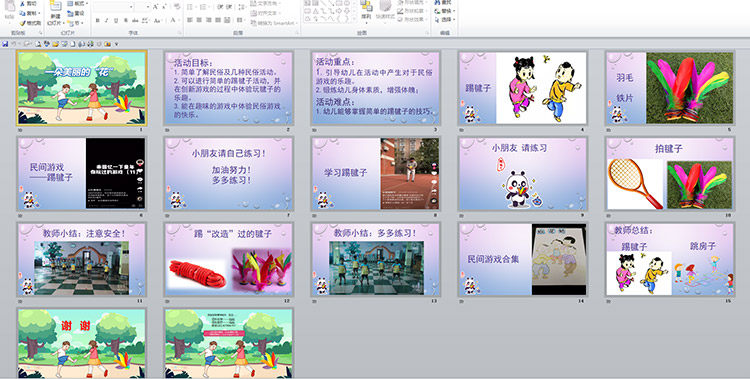Screen dimensions: 750x379
Task: Click the open-folder icon in quick access toolbar
Action: click(55, 44)
